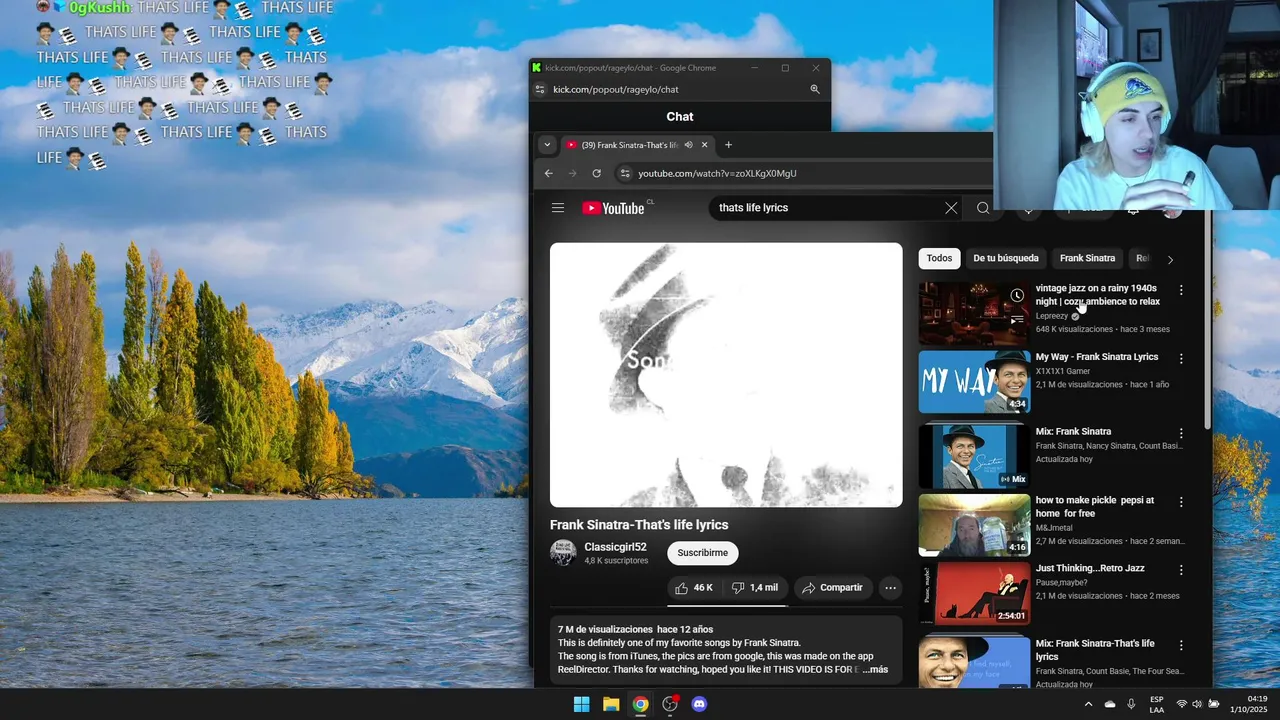
Task: Mute the Frank Sinatra browser tab
Action: pos(688,145)
